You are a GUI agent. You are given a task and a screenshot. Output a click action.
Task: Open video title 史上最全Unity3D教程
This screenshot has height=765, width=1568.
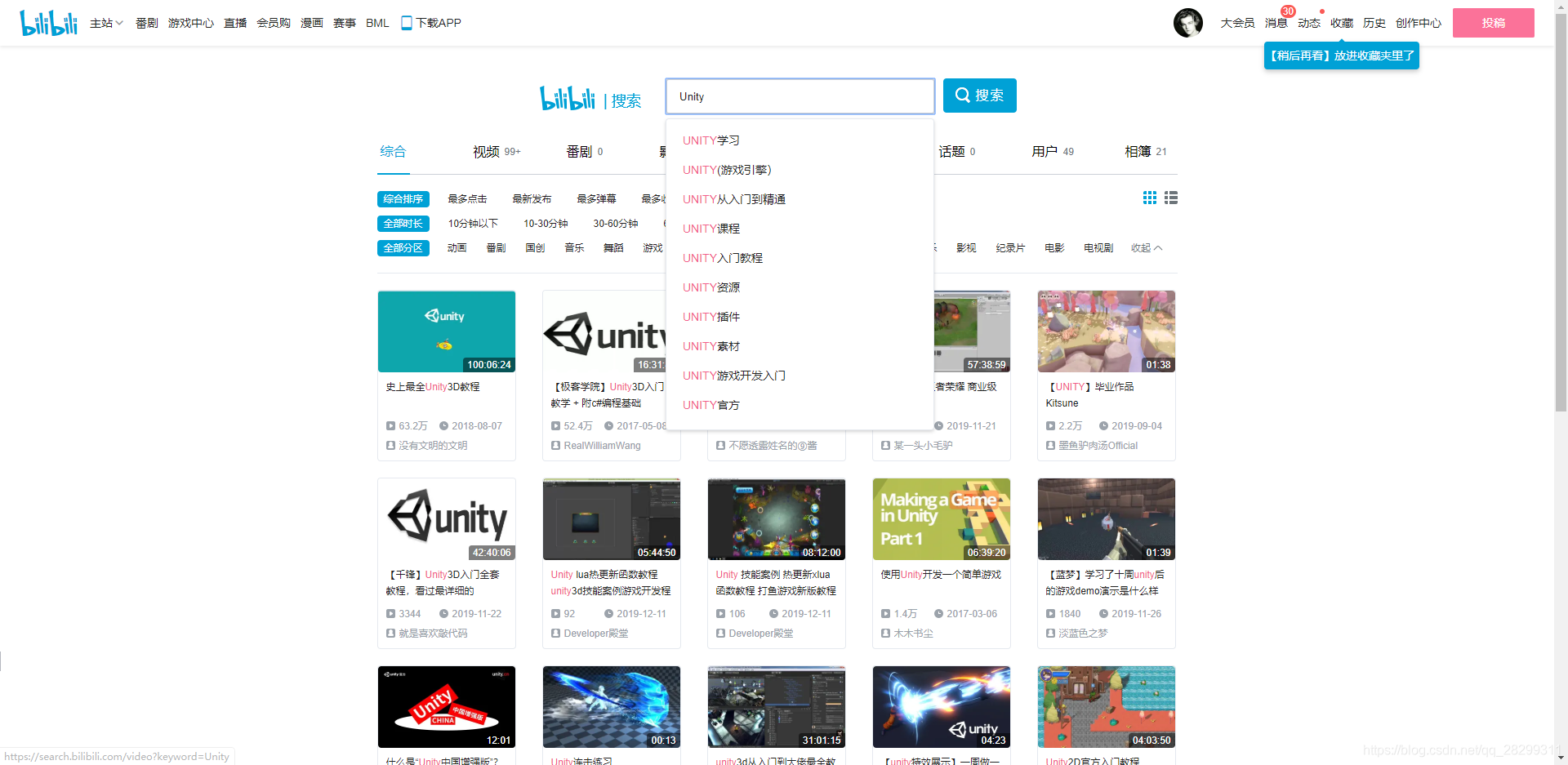(x=433, y=387)
